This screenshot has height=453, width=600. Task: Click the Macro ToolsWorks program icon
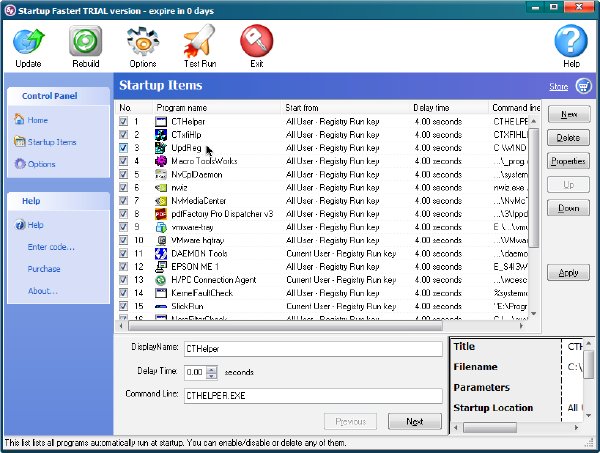pos(161,161)
